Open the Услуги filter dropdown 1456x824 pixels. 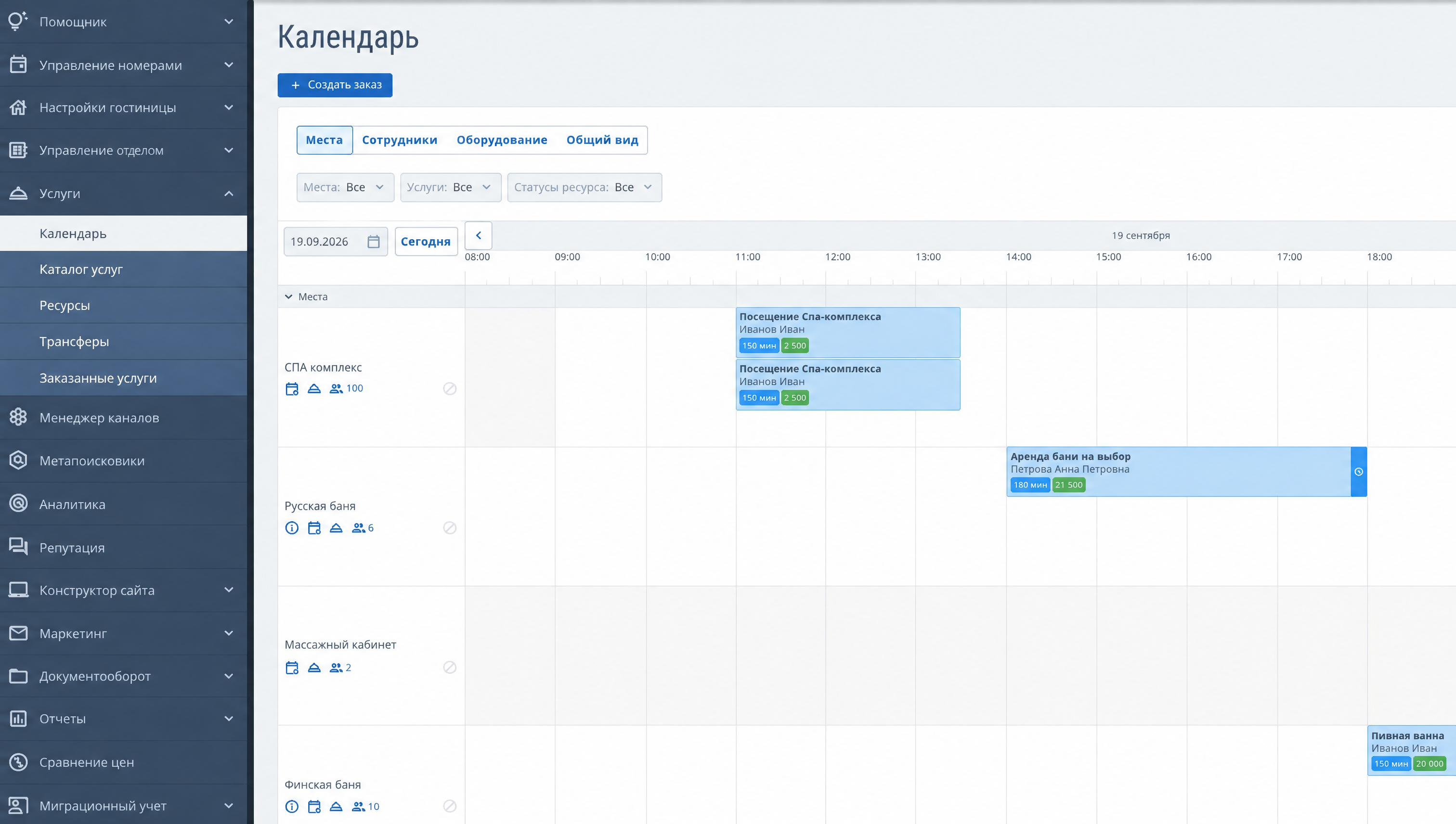[451, 187]
